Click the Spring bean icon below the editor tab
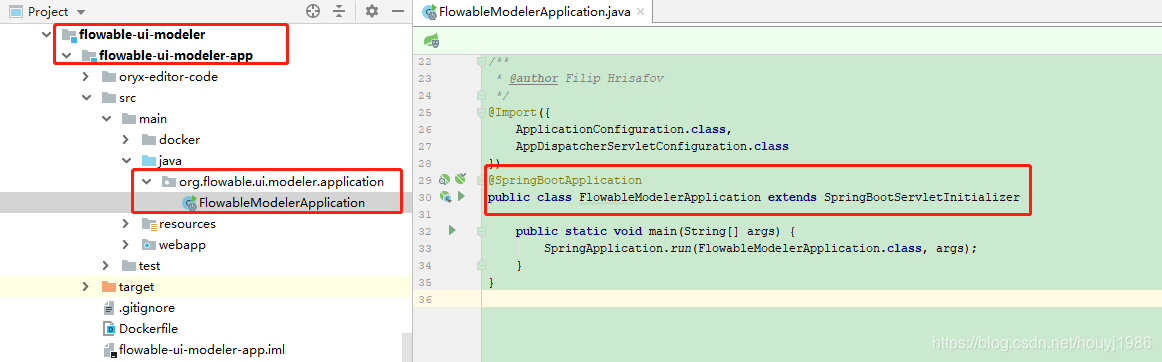Viewport: 1162px width, 362px height. [x=432, y=41]
